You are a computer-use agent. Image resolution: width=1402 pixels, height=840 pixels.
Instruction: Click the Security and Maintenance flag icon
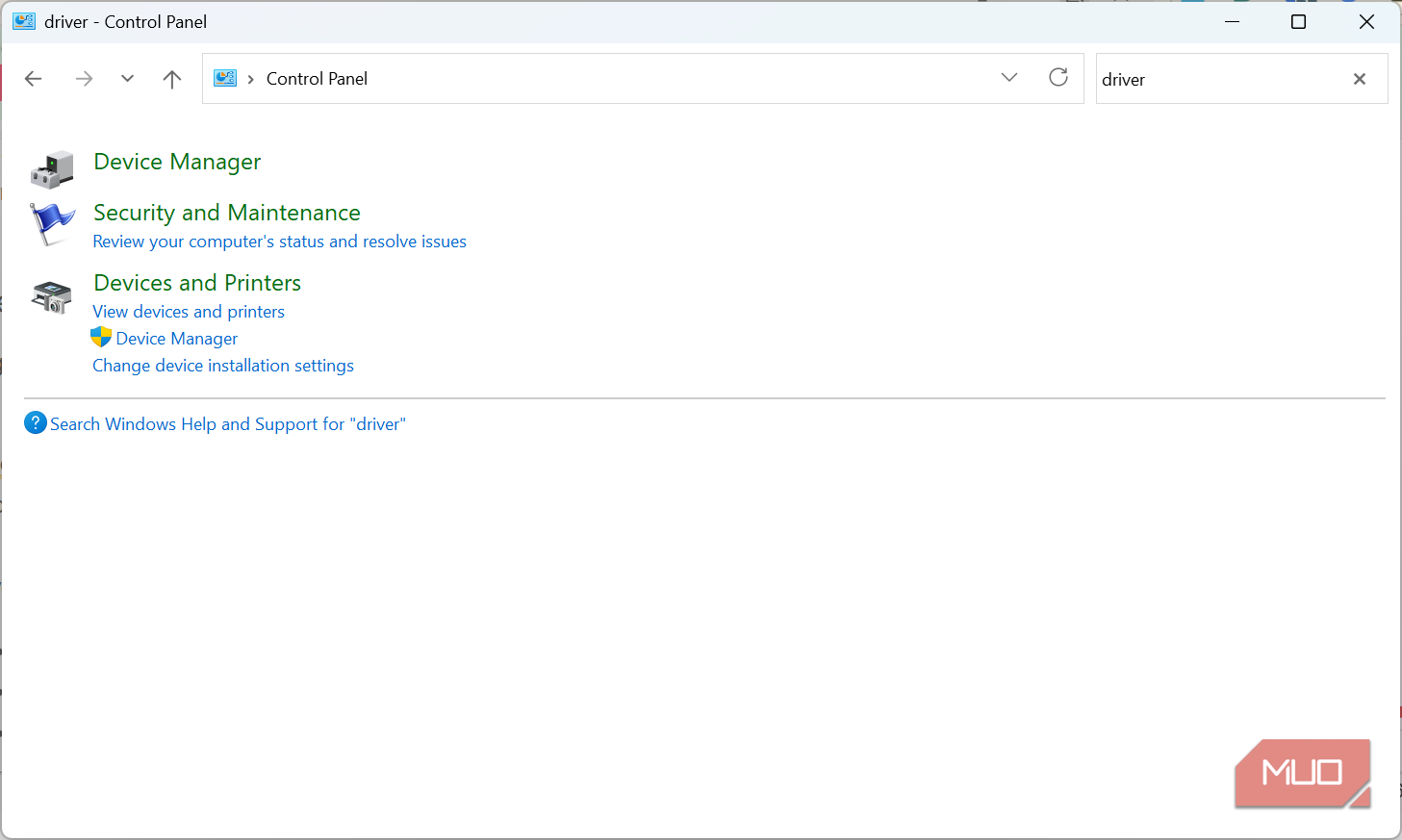coord(52,224)
